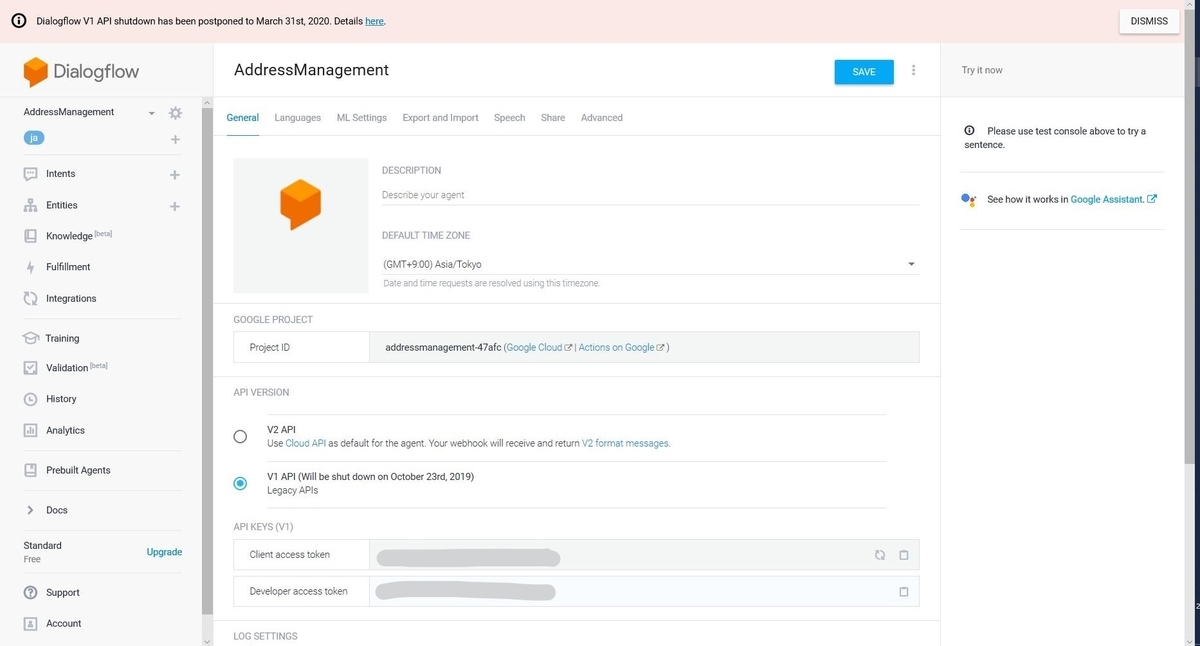Expand the Docs section
Image resolution: width=1200 pixels, height=646 pixels.
57,510
